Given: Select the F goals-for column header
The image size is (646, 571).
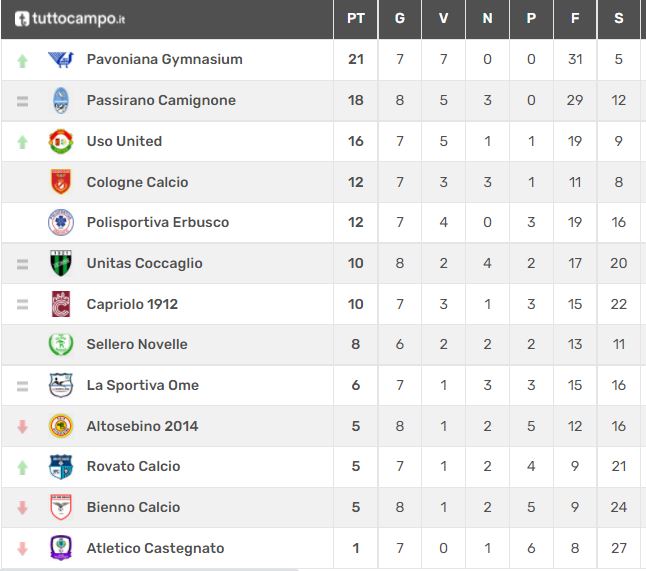Looking at the screenshot, I should [x=575, y=19].
